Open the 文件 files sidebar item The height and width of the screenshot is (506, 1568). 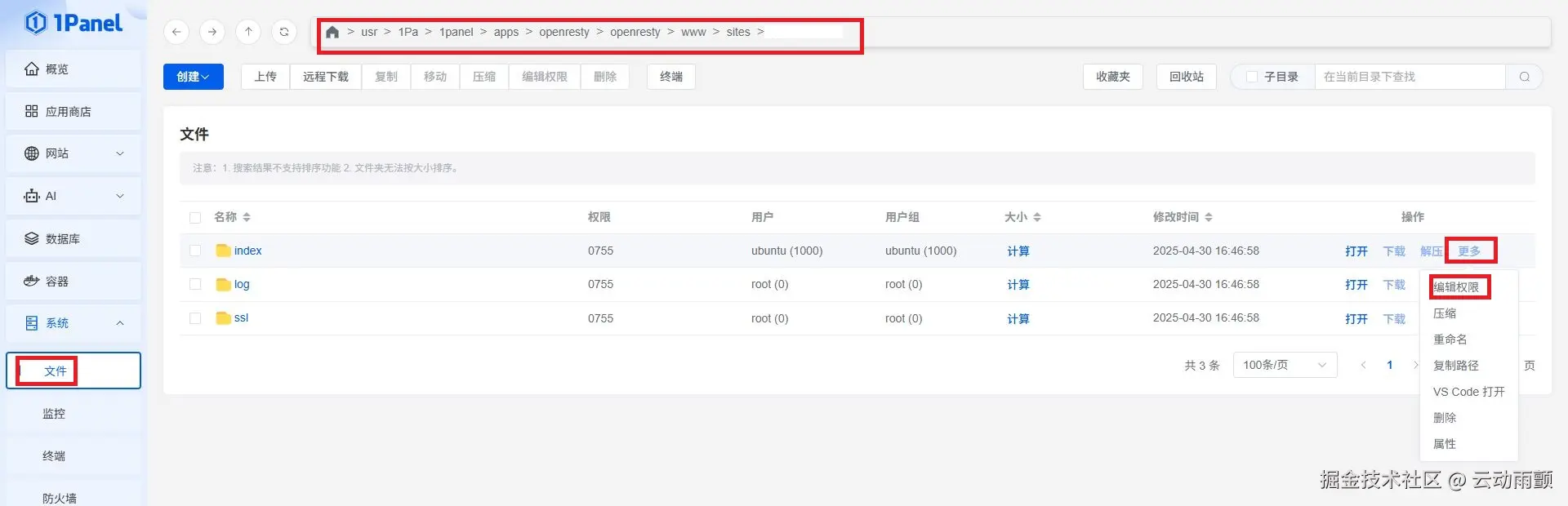pyautogui.click(x=73, y=371)
